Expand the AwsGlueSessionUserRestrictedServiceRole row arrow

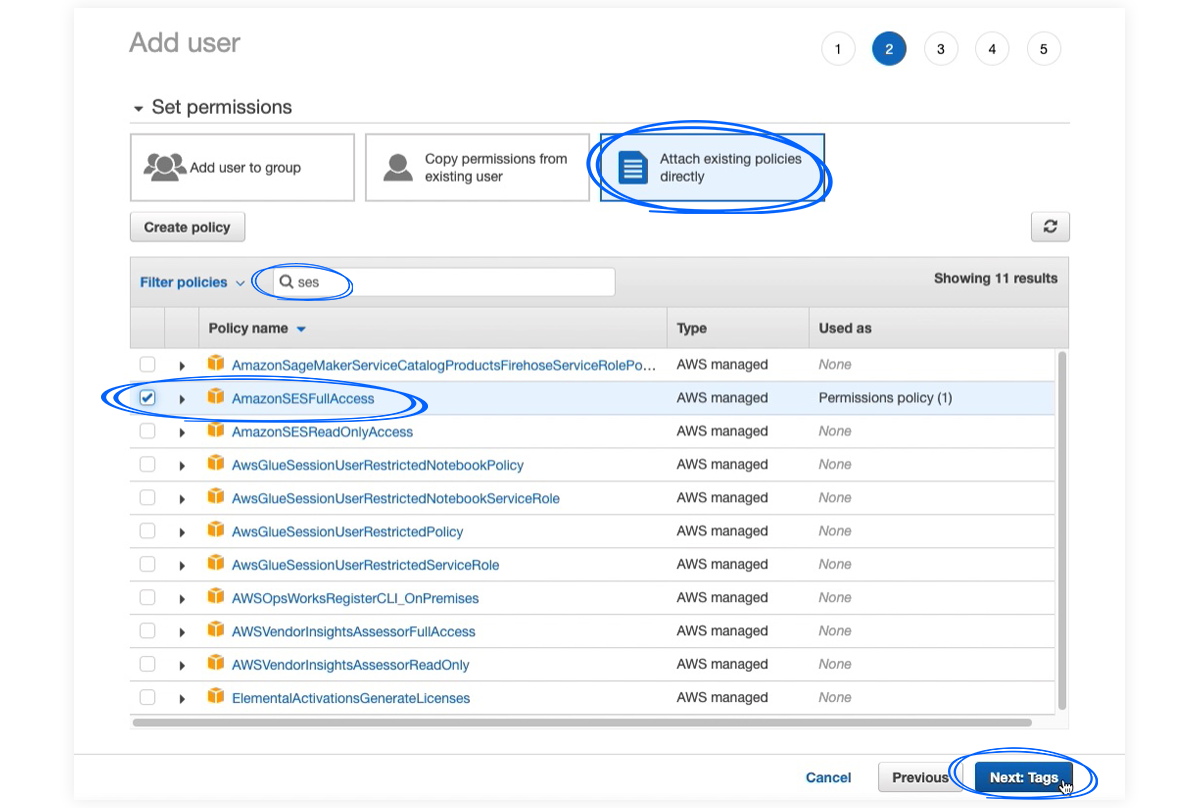coord(182,565)
